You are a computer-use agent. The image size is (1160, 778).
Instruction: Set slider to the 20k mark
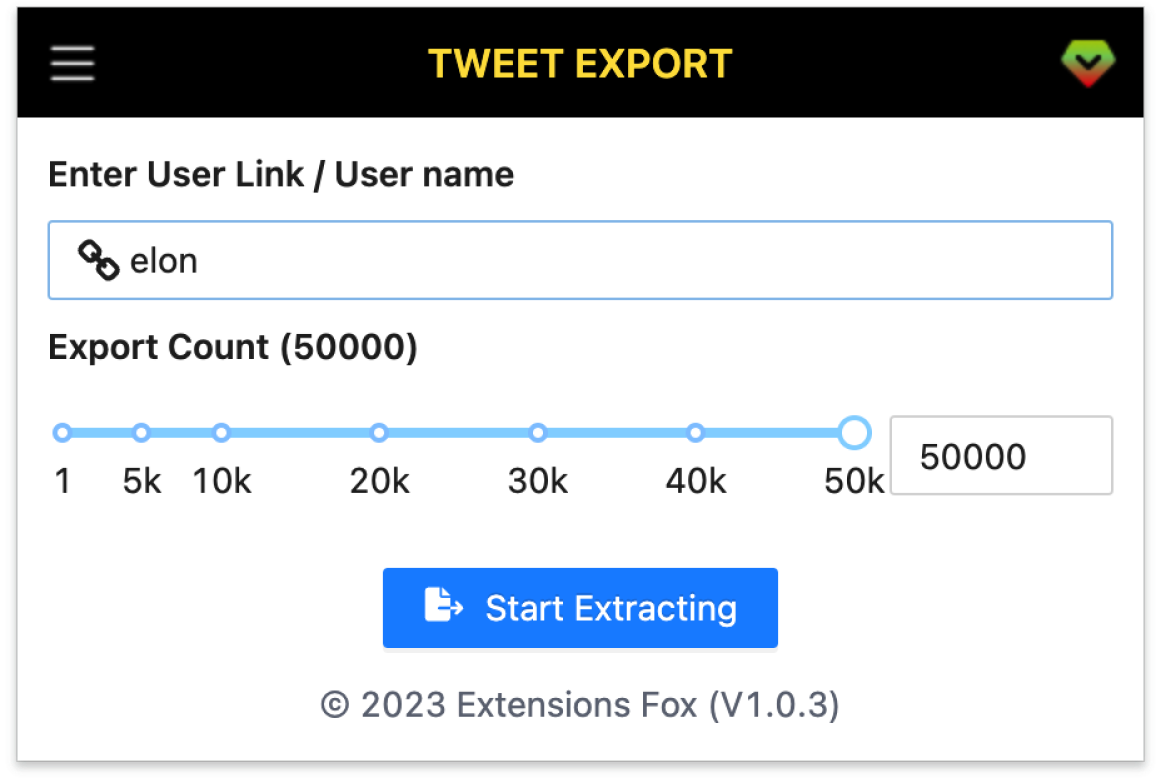tap(379, 433)
